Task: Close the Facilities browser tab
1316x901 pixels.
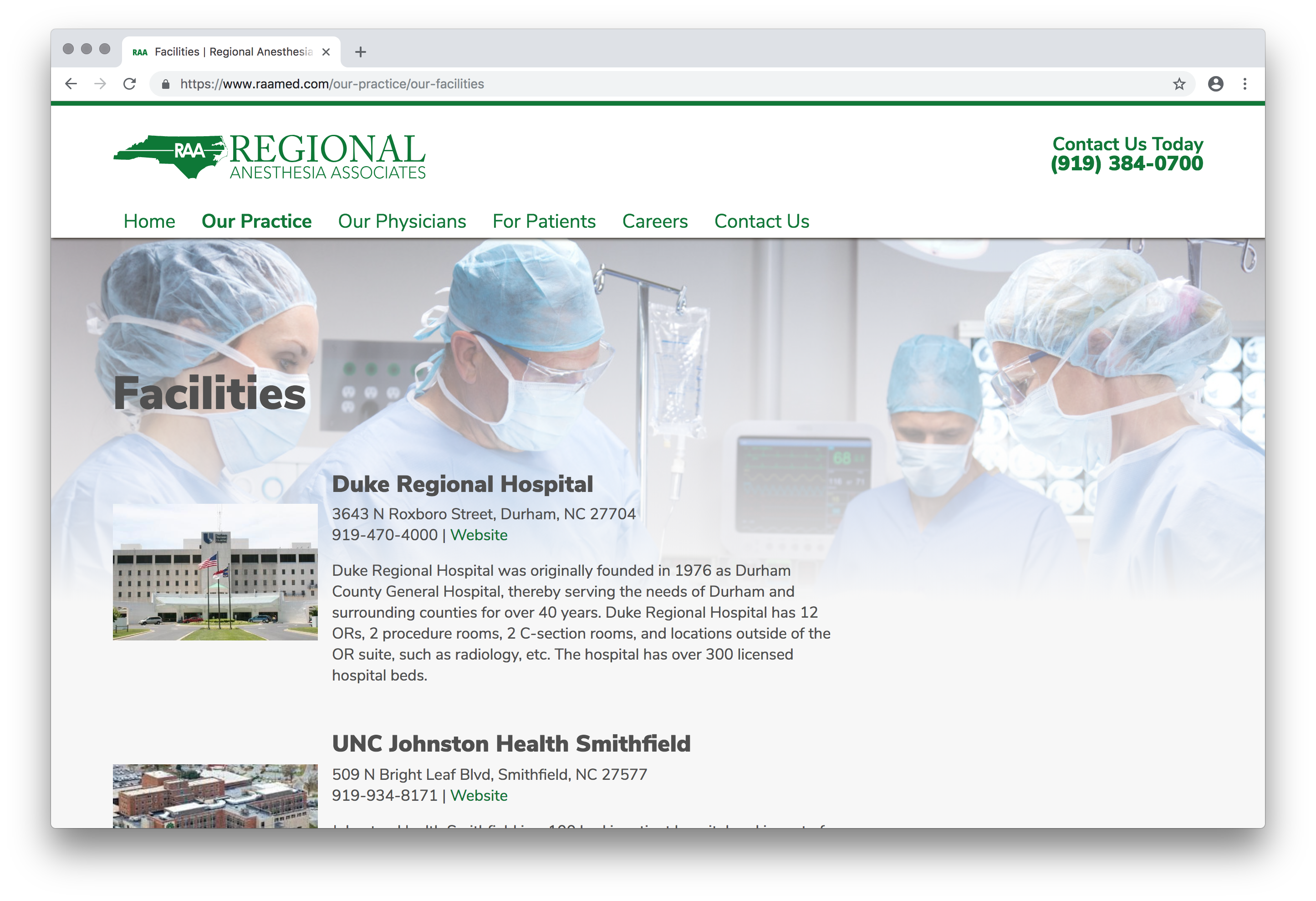Action: tap(326, 52)
